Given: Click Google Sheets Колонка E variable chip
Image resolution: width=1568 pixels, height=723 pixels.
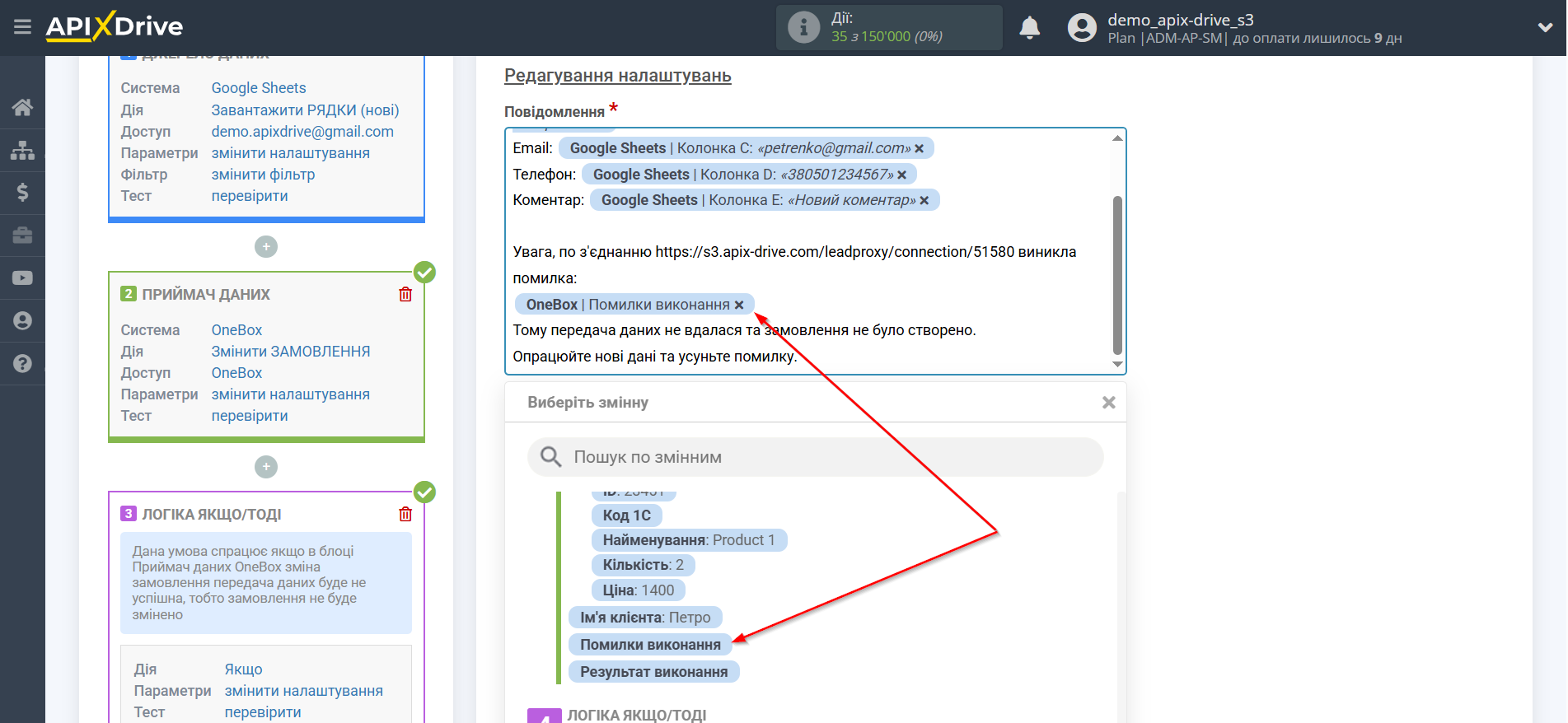Looking at the screenshot, I should click(765, 200).
